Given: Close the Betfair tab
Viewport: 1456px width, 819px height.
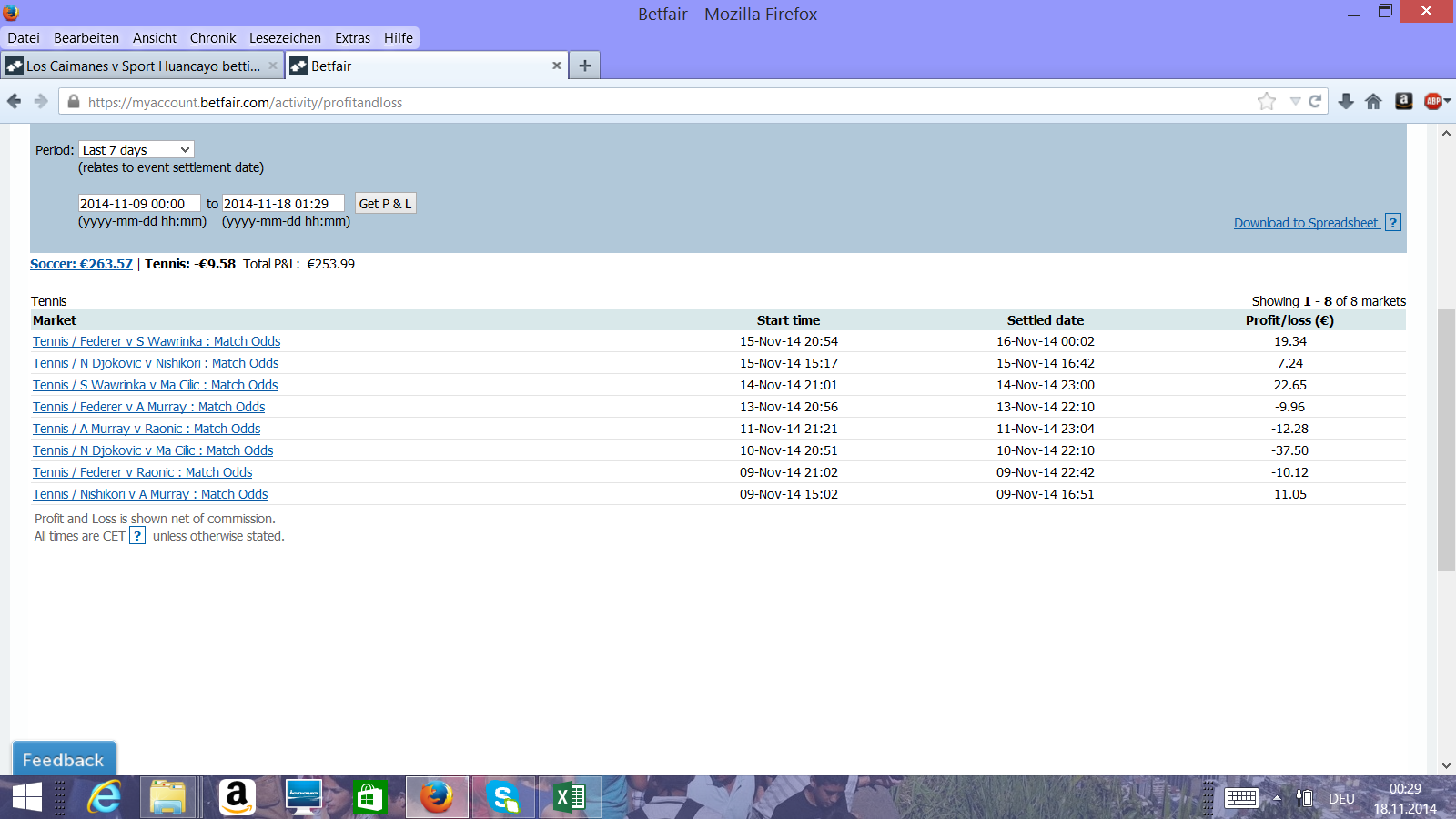Looking at the screenshot, I should click(557, 66).
